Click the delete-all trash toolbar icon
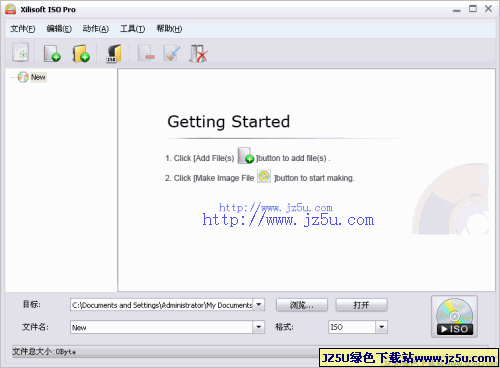500x368 pixels. click(x=199, y=53)
